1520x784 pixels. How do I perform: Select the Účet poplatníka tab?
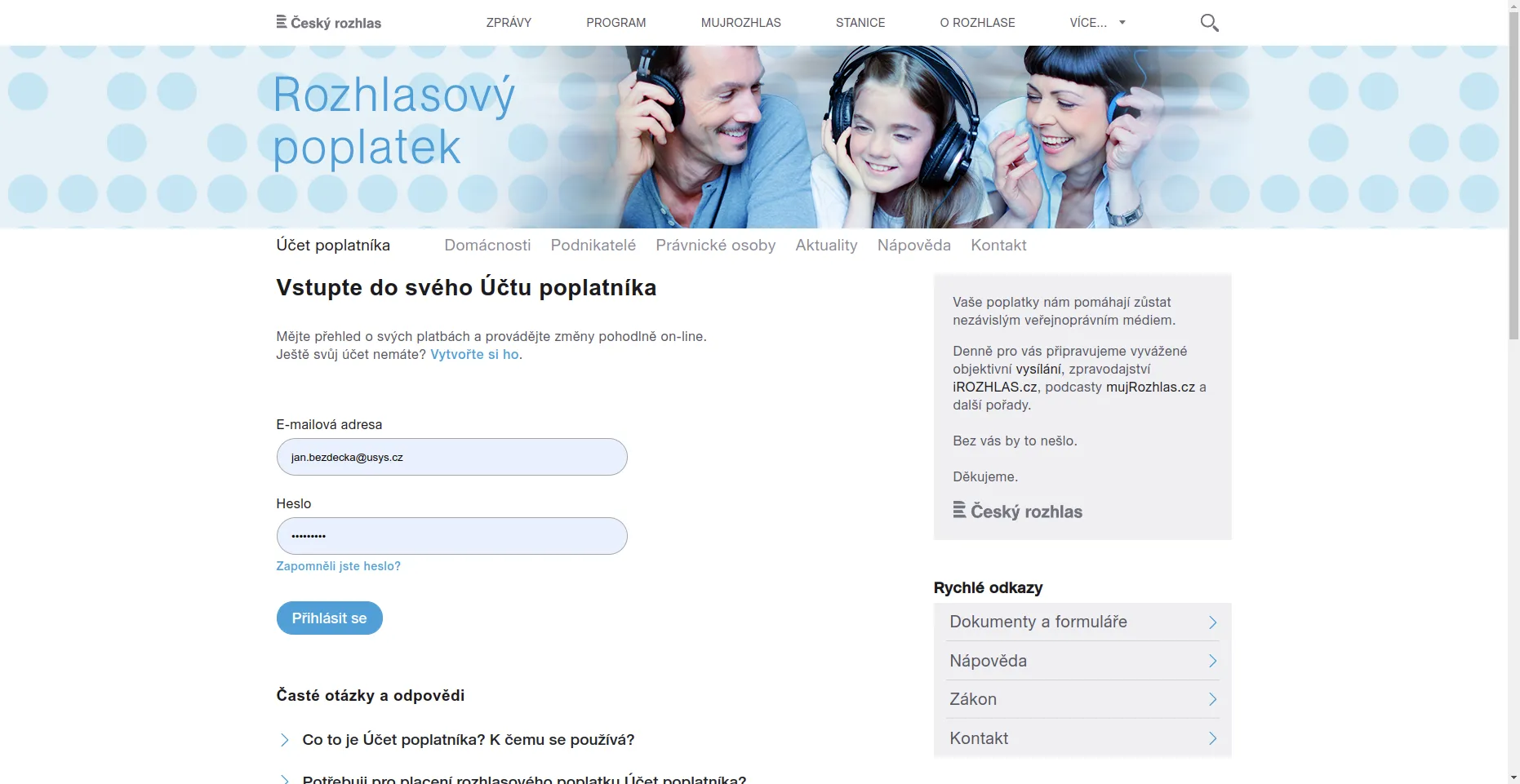pos(333,246)
